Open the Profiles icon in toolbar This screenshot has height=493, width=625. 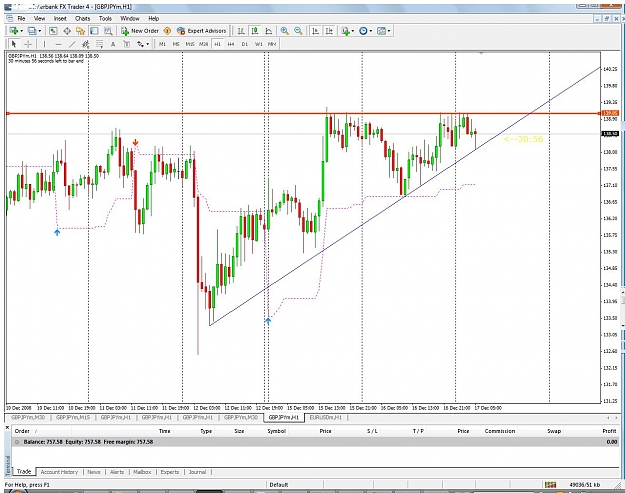pyautogui.click(x=32, y=31)
